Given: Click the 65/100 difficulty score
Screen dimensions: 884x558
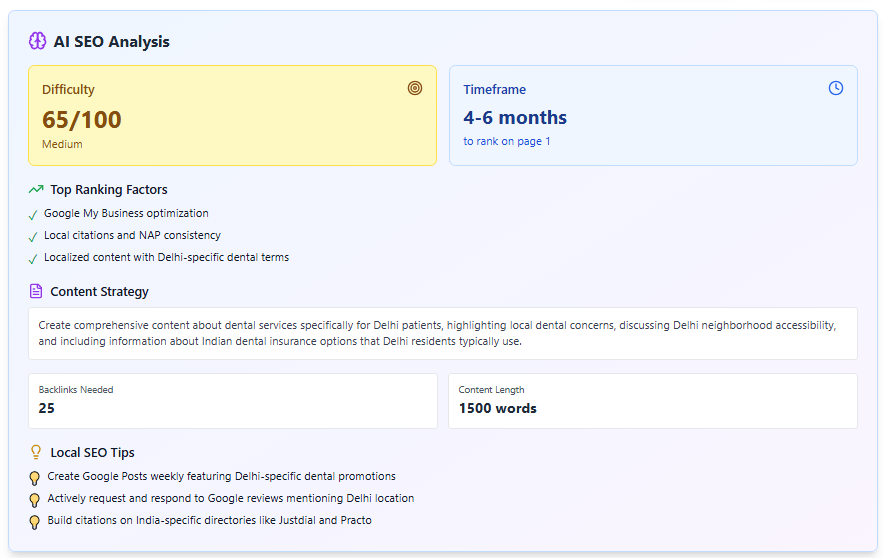Looking at the screenshot, I should point(82,119).
